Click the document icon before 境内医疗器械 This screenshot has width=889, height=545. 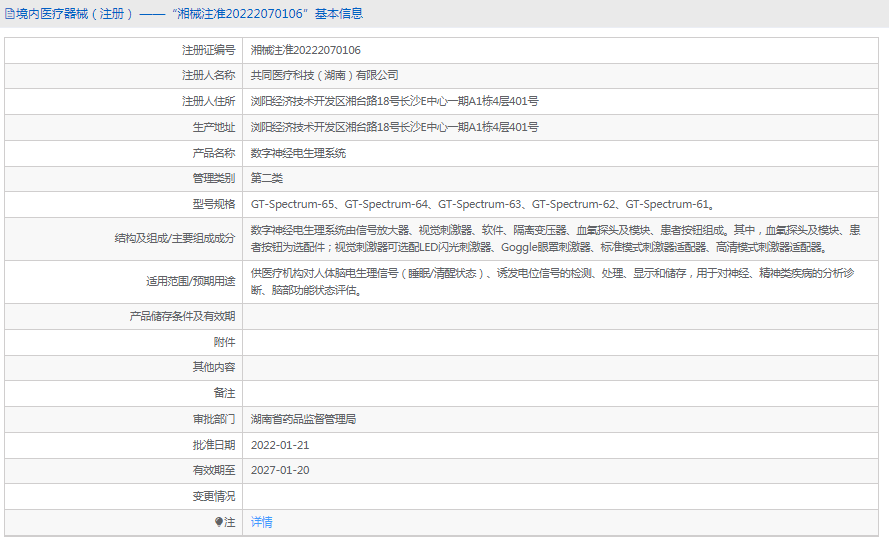click(x=10, y=14)
